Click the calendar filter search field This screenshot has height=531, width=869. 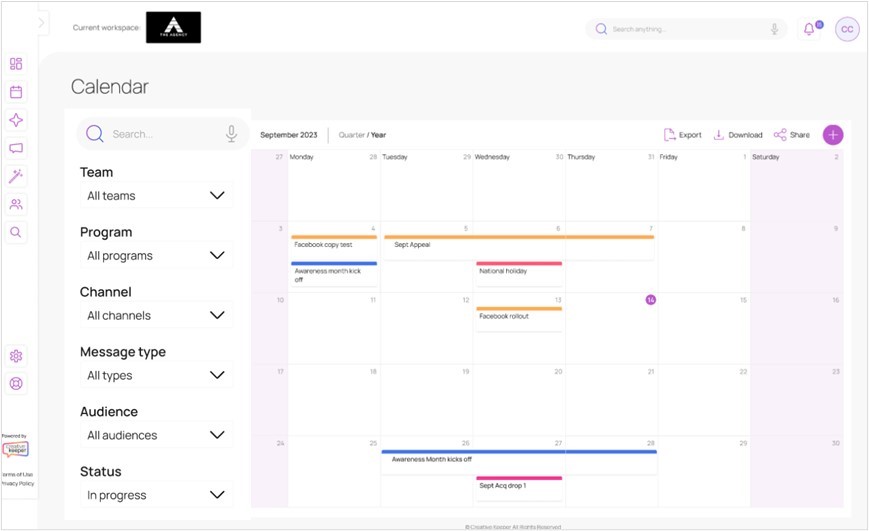pos(160,134)
